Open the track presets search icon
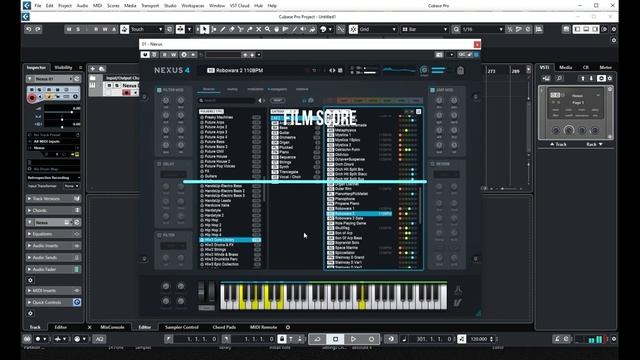 click(x=102, y=69)
